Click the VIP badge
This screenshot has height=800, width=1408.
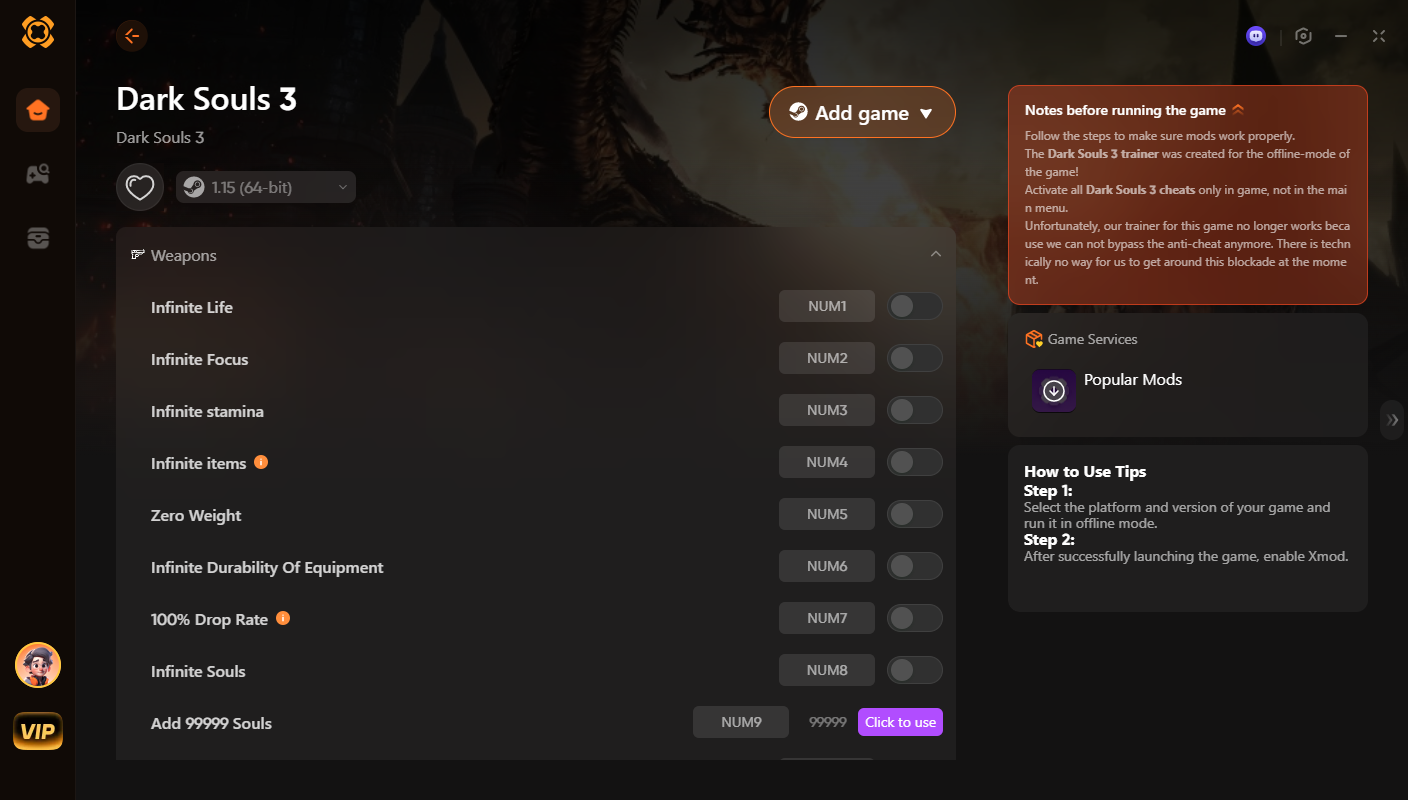coord(38,732)
